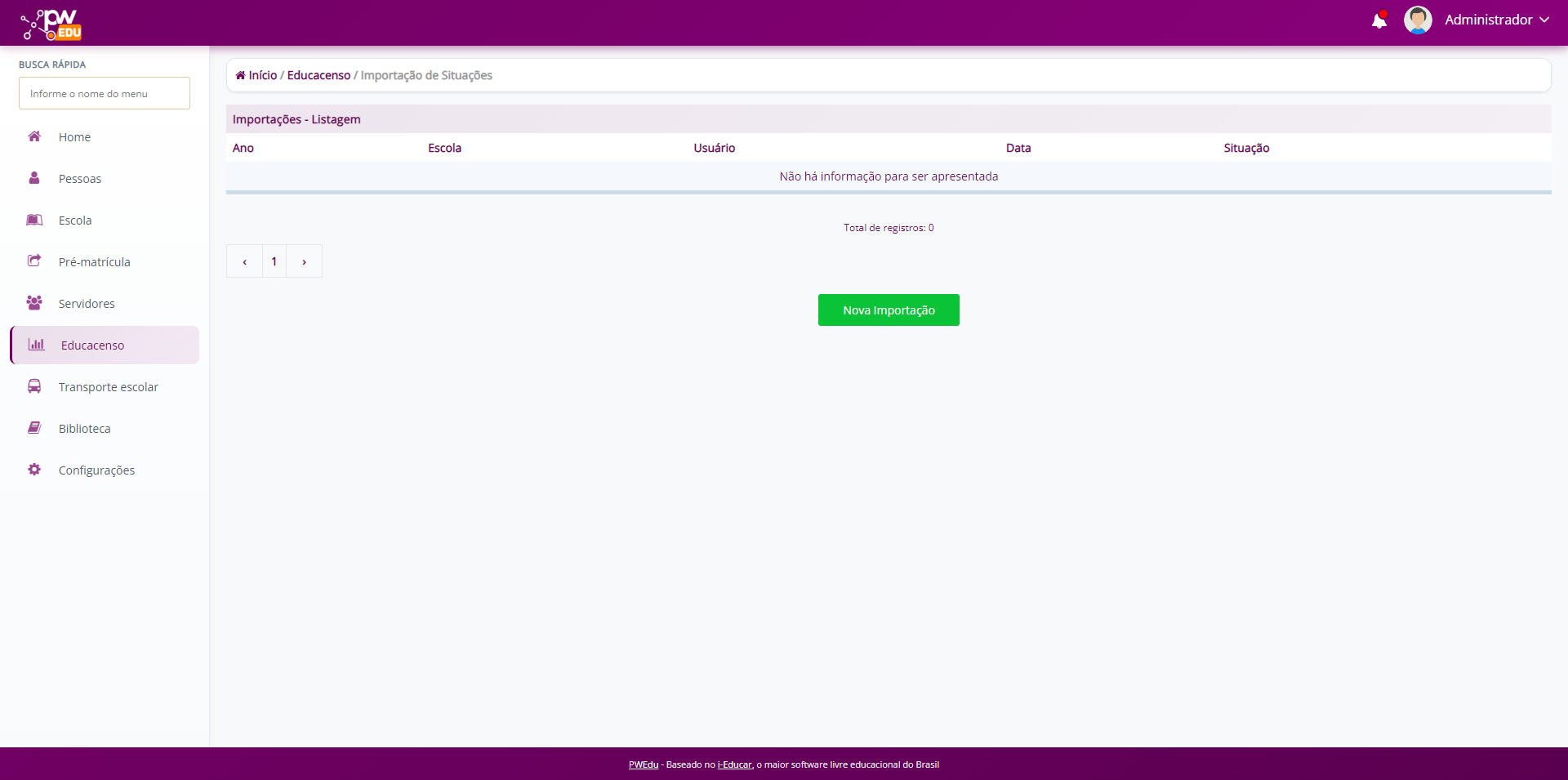Click the Servidores group icon
Viewport: 1568px width, 780px height.
[x=34, y=303]
